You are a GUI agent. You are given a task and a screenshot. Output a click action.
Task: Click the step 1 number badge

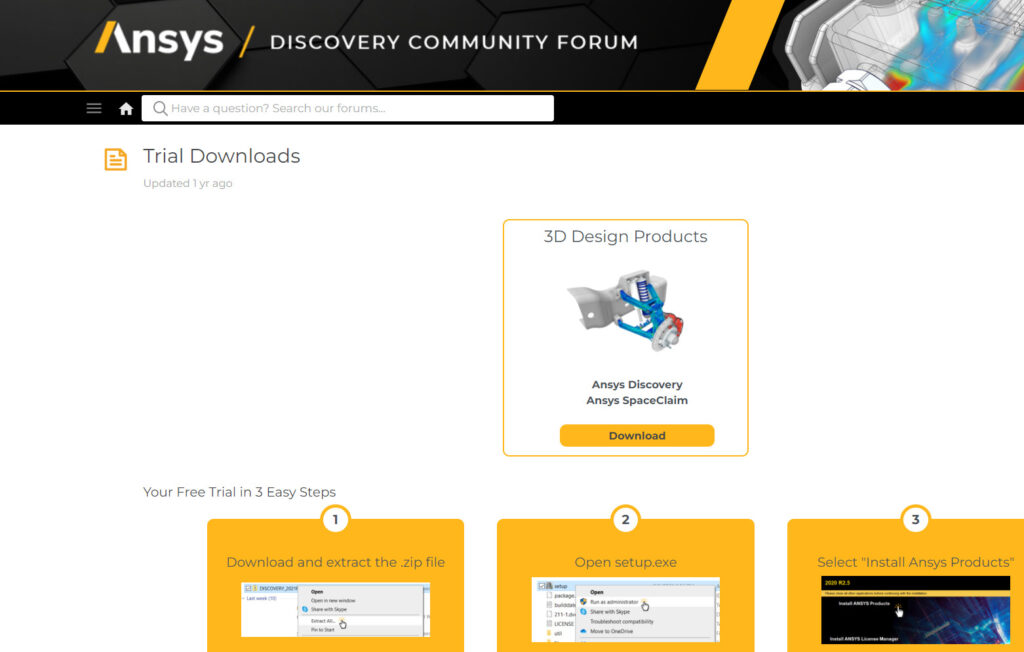[335, 519]
